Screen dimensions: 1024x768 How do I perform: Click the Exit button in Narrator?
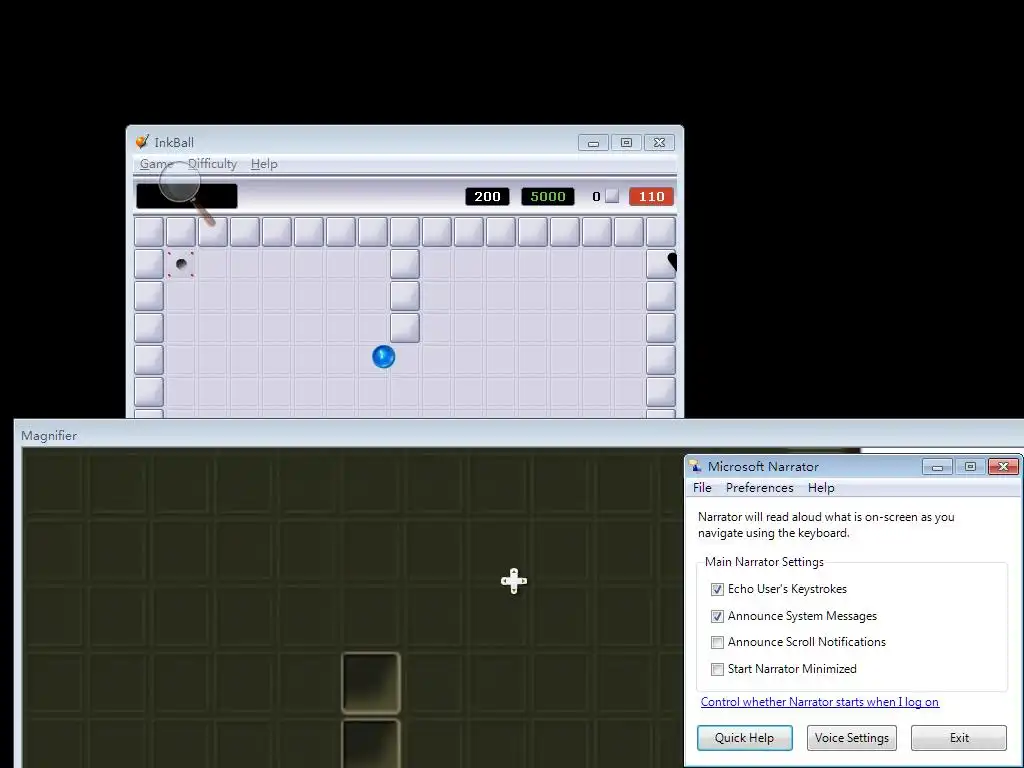[959, 738]
